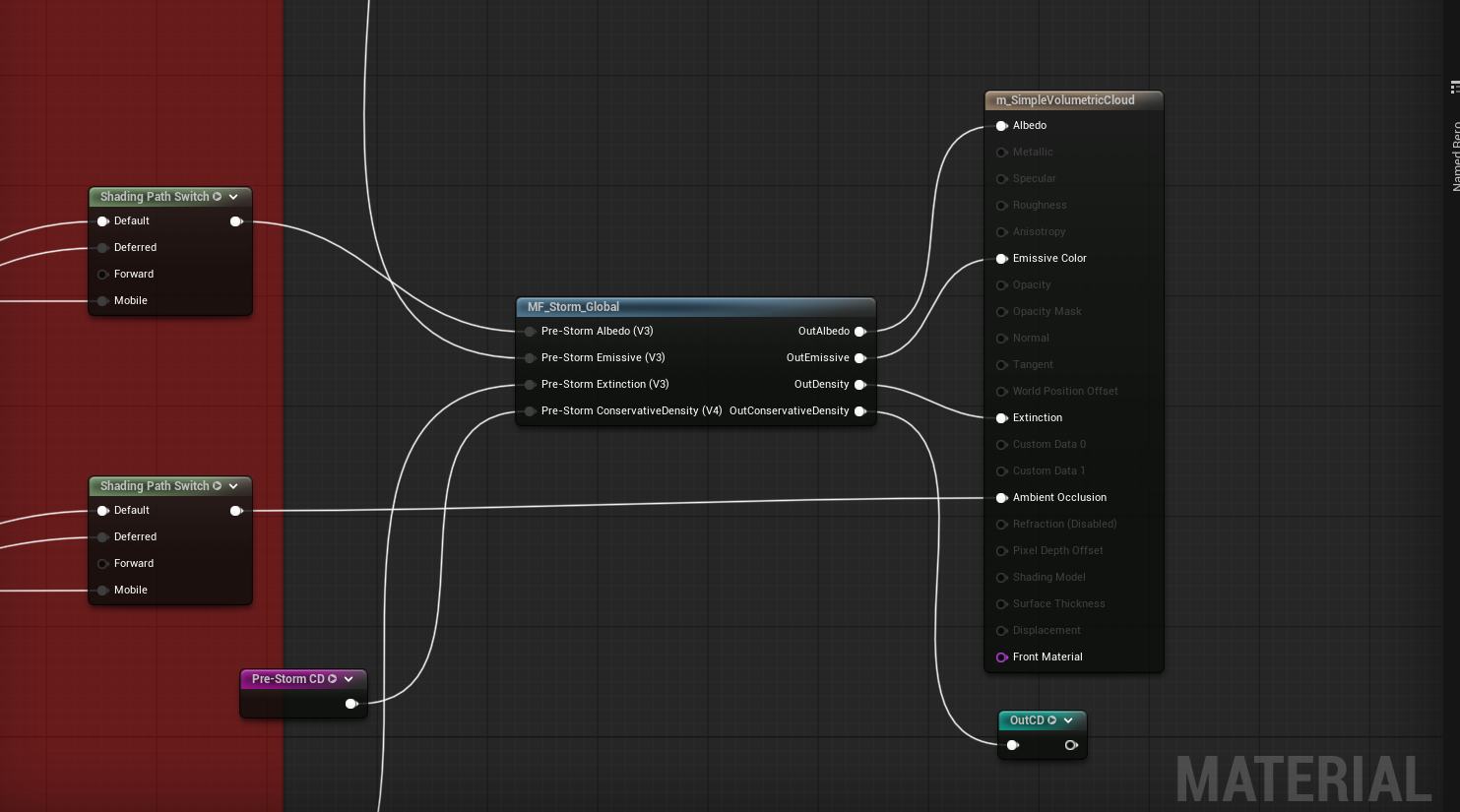Collapse the OutCD node chevron
This screenshot has width=1460, height=812.
click(1068, 720)
